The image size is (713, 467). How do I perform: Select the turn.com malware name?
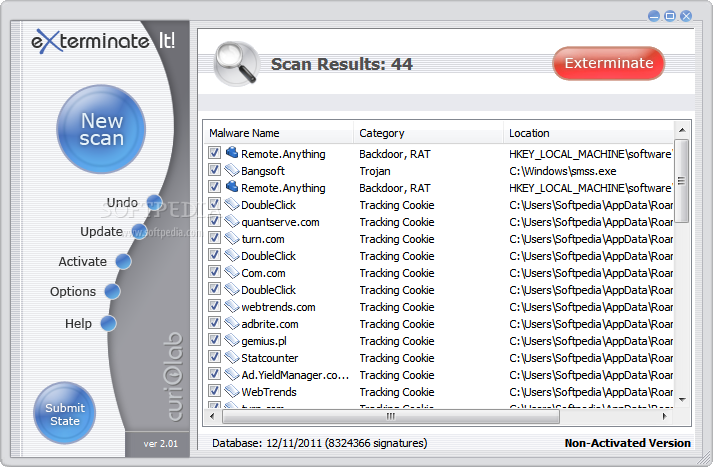[262, 239]
